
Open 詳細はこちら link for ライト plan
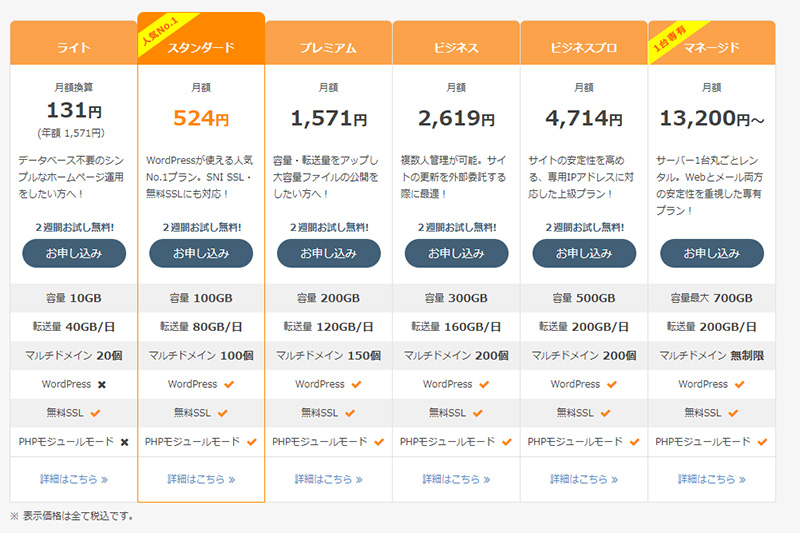[74, 479]
